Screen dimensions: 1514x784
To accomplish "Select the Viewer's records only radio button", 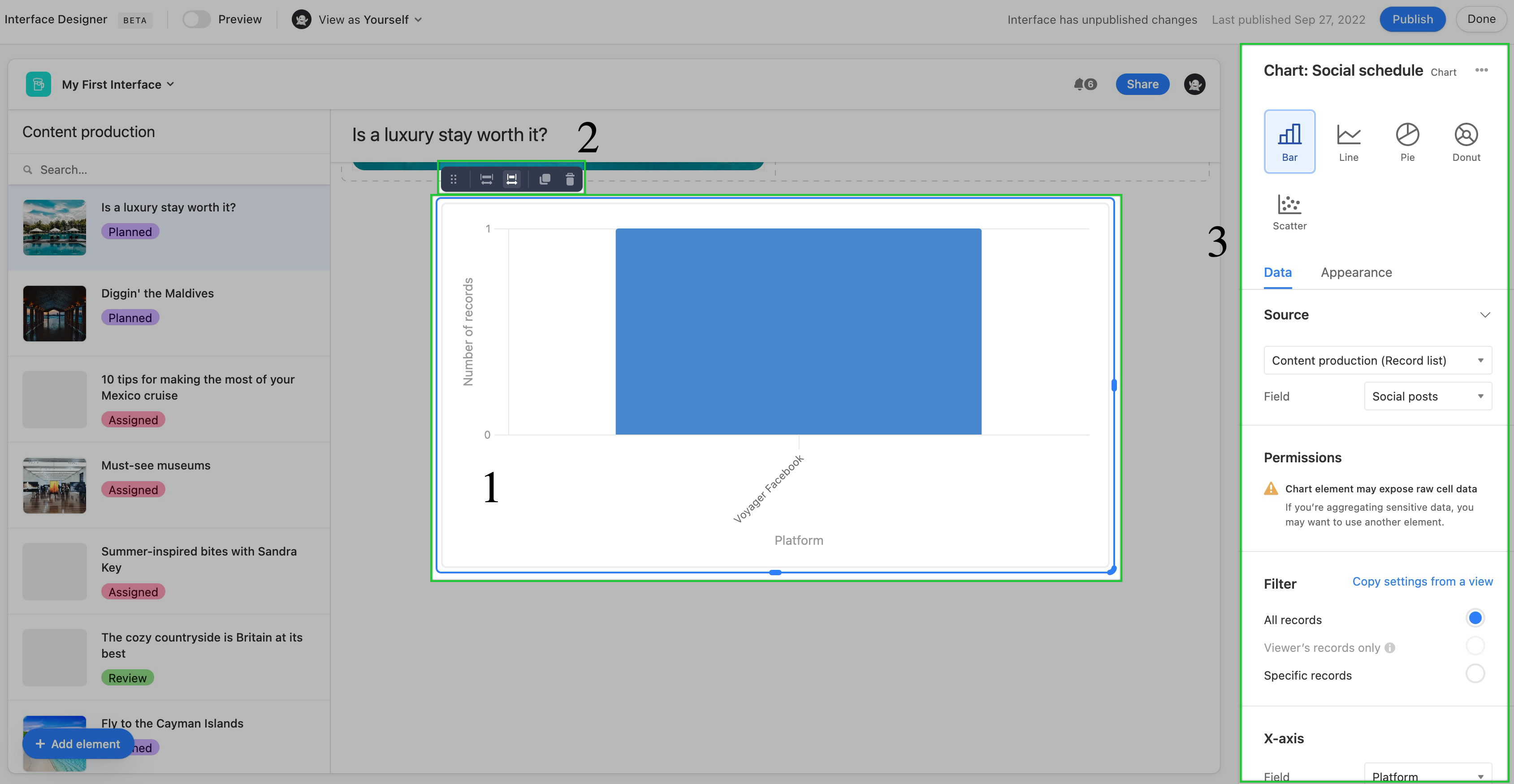I will [x=1475, y=646].
